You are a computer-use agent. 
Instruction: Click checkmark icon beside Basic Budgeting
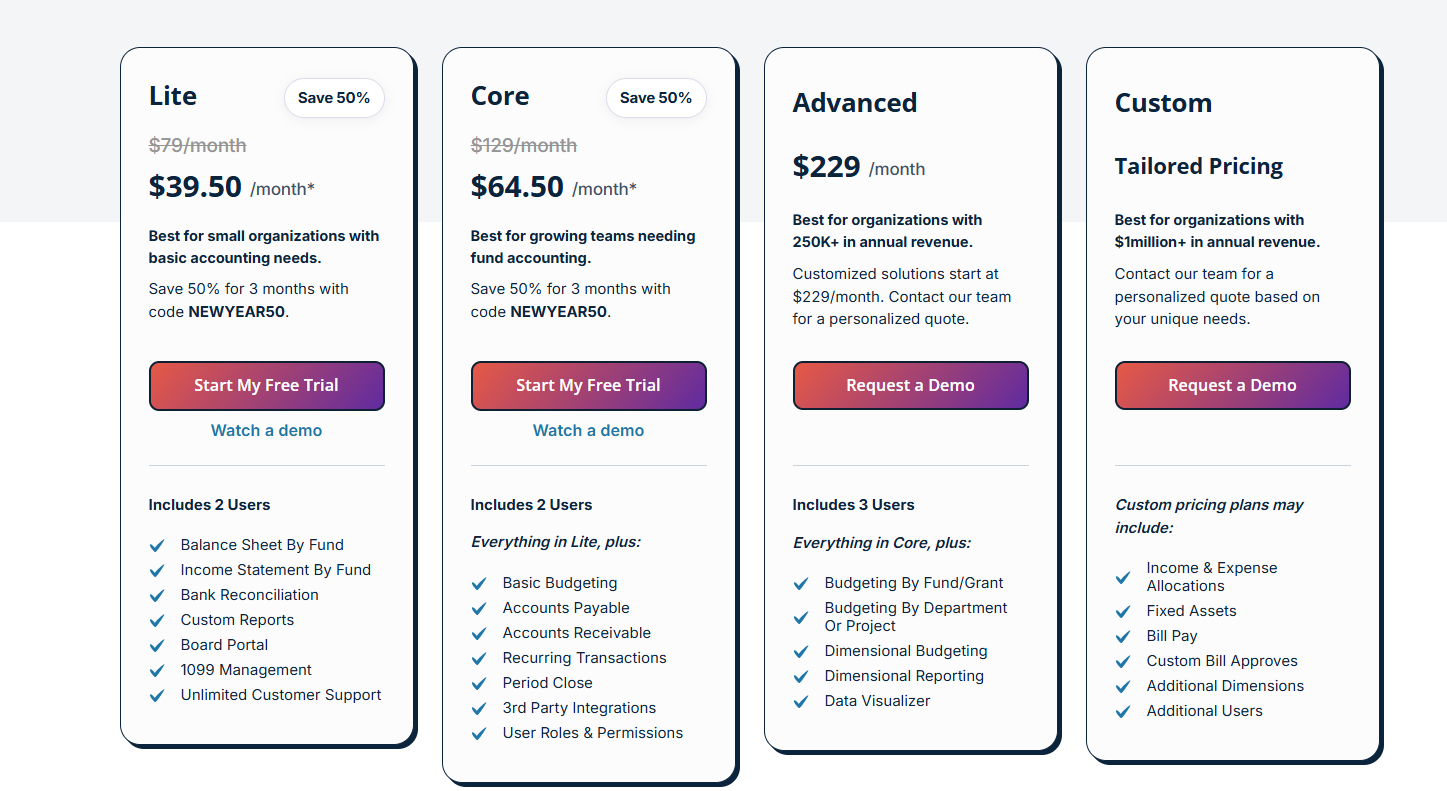(479, 583)
